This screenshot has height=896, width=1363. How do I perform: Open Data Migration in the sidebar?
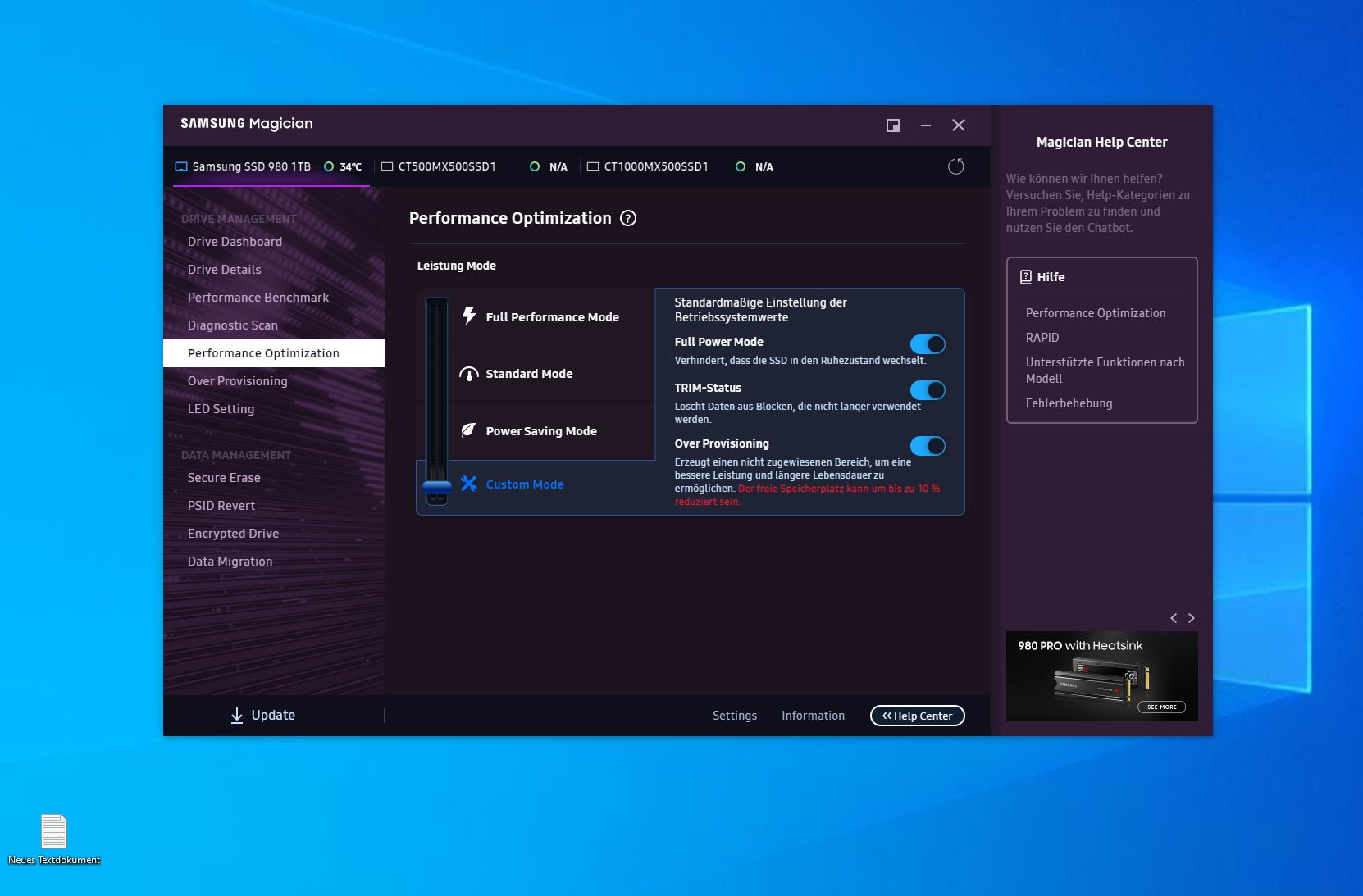[230, 562]
